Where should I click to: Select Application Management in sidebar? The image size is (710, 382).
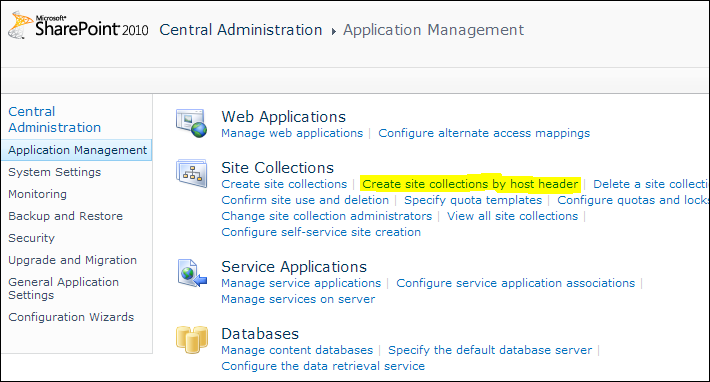(x=77, y=150)
